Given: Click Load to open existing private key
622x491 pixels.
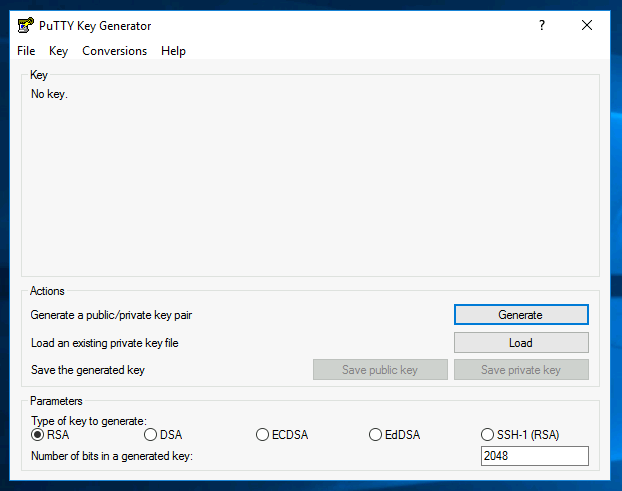Looking at the screenshot, I should coord(520,343).
